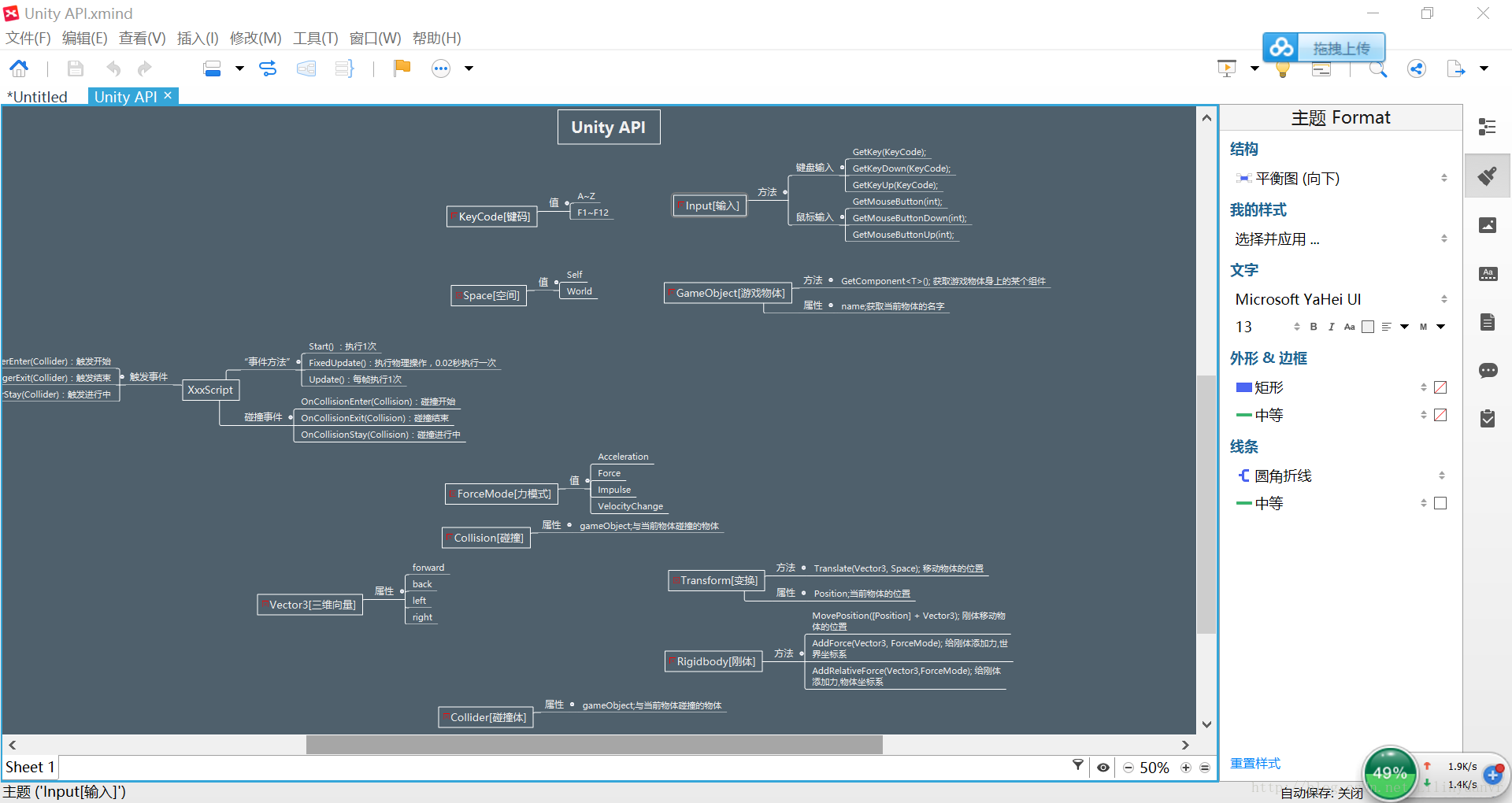Open the presentation mode dropdown arrow
Screen dimensions: 1512x803
[1254, 68]
